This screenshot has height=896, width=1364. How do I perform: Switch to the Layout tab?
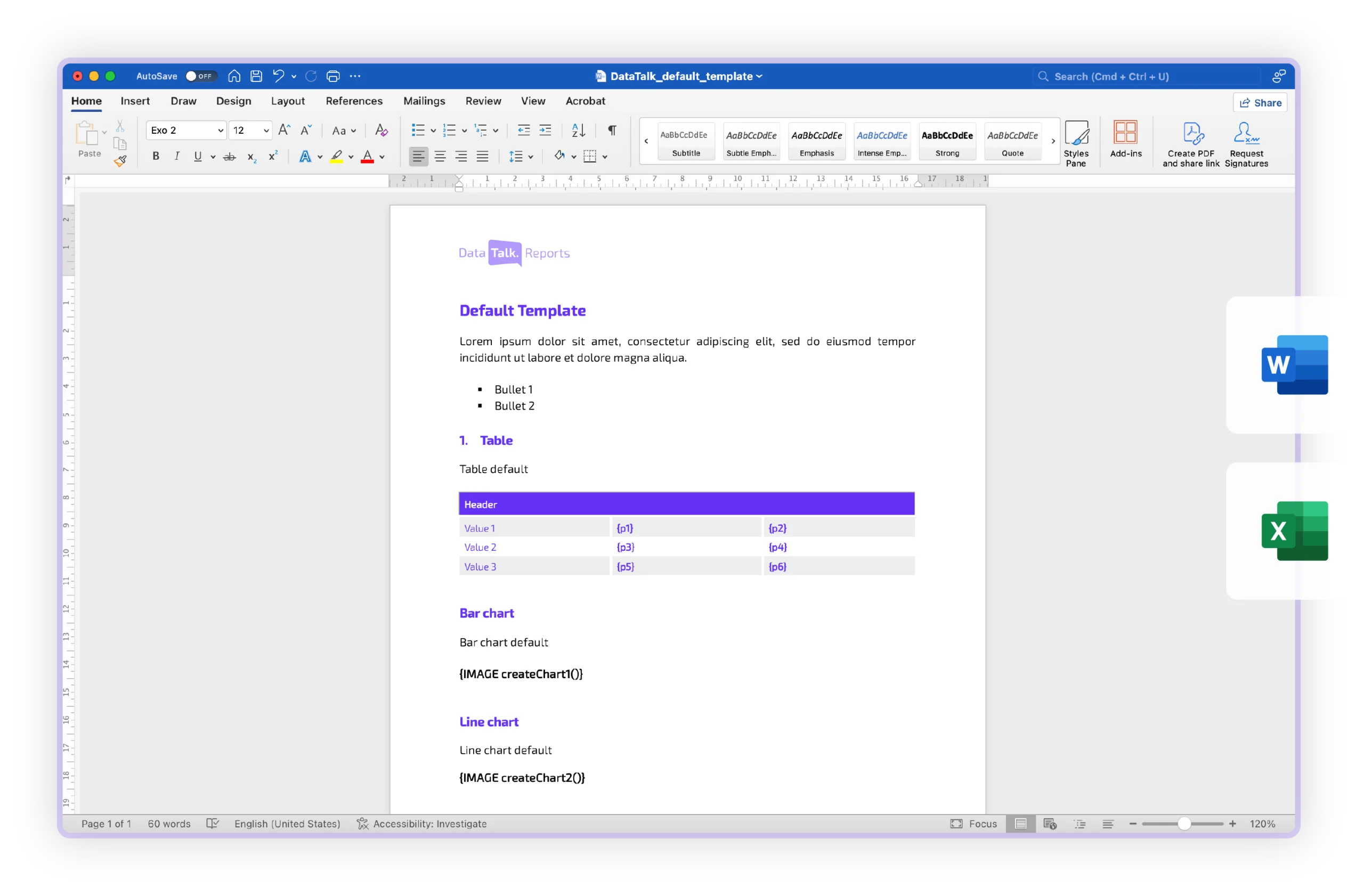coord(288,101)
